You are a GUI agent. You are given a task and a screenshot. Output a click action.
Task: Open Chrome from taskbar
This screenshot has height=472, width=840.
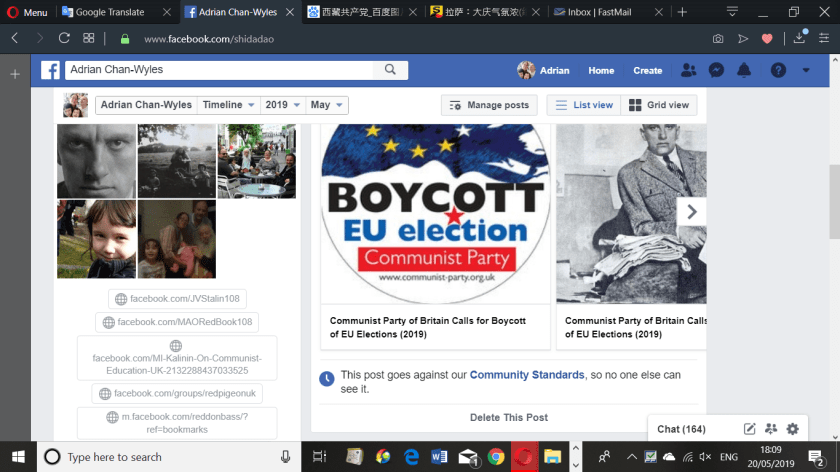pos(496,457)
